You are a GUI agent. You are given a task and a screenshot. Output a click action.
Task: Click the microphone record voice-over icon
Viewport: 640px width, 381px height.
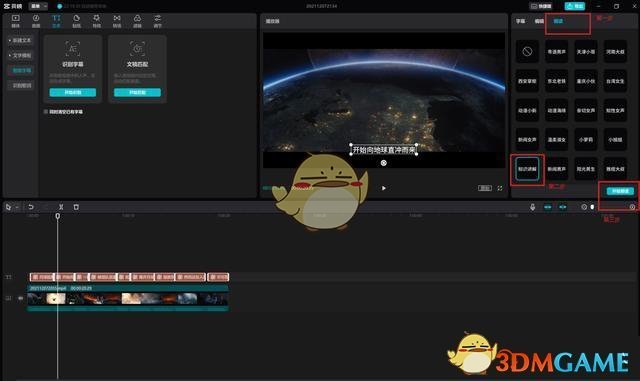click(x=532, y=207)
